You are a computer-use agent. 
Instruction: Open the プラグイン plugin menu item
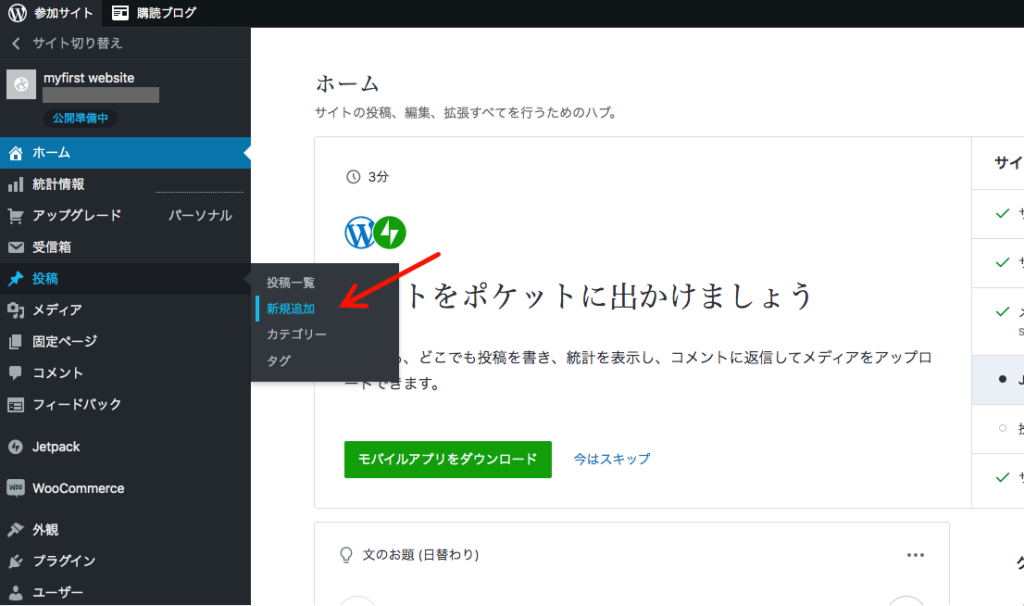click(x=64, y=561)
